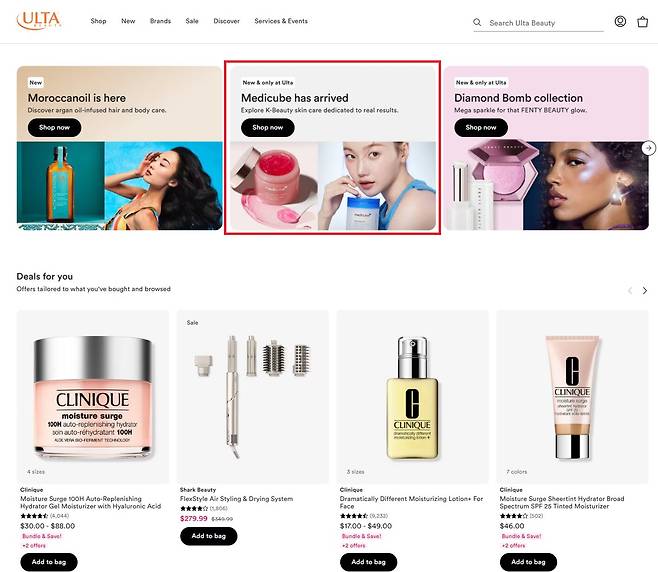Screen dimensions: 658x572
Task: Open the Brands menu
Action: 160,21
